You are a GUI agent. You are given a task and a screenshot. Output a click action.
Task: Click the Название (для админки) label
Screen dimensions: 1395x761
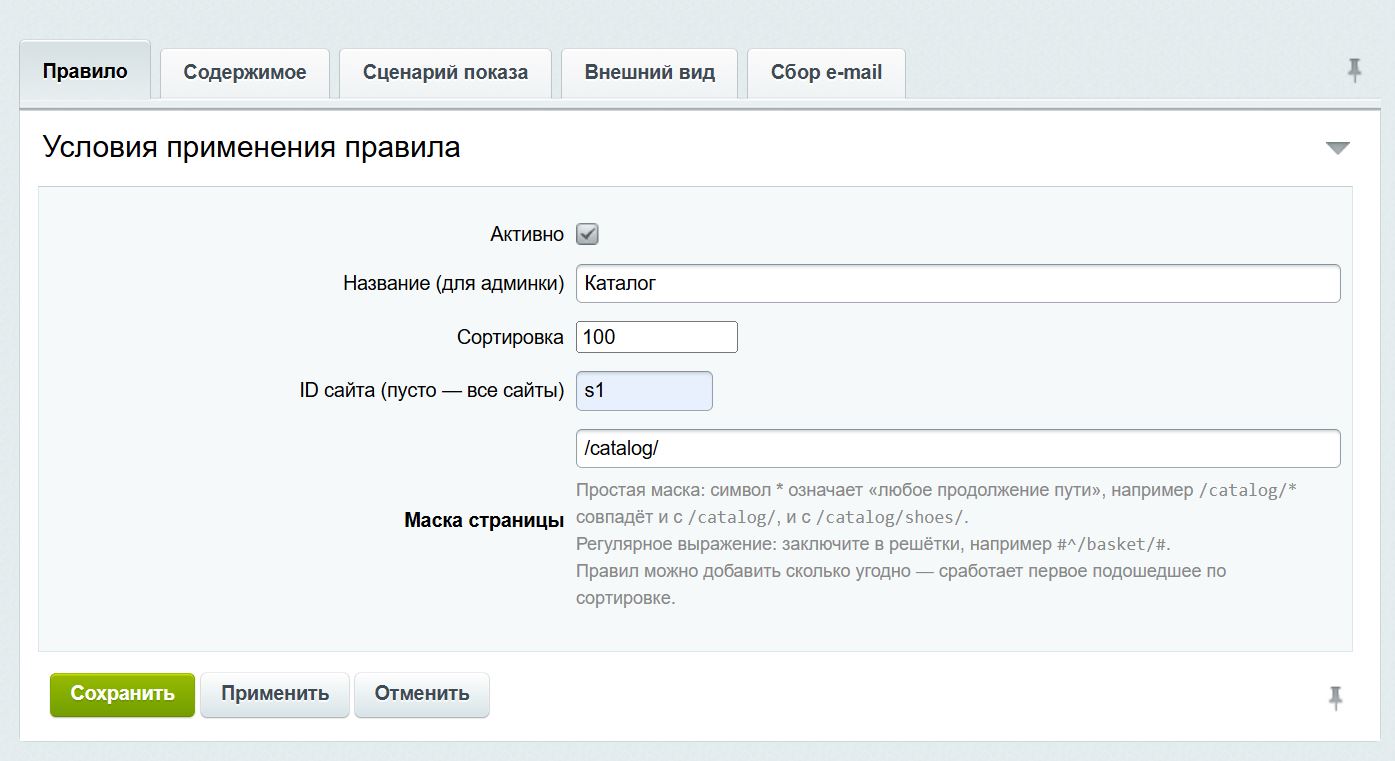(x=454, y=283)
